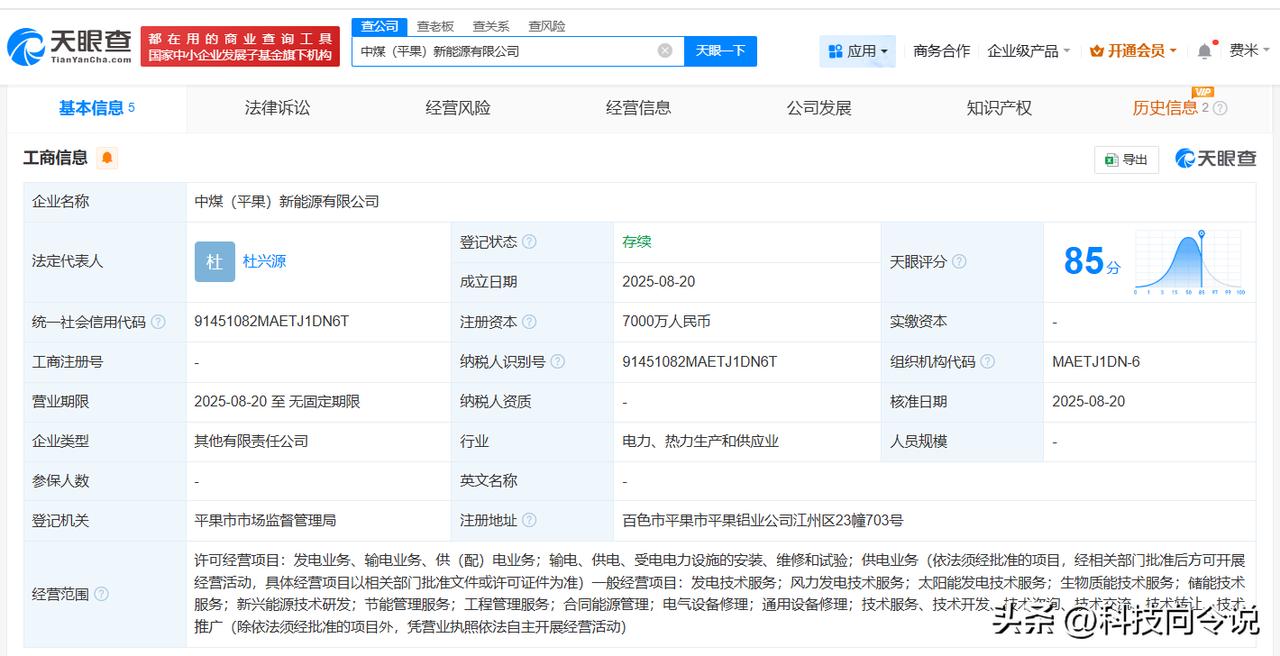Viewport: 1280px width, 656px height.
Task: Click the 电力、热力生产和供应业 industry value
Action: [700, 441]
